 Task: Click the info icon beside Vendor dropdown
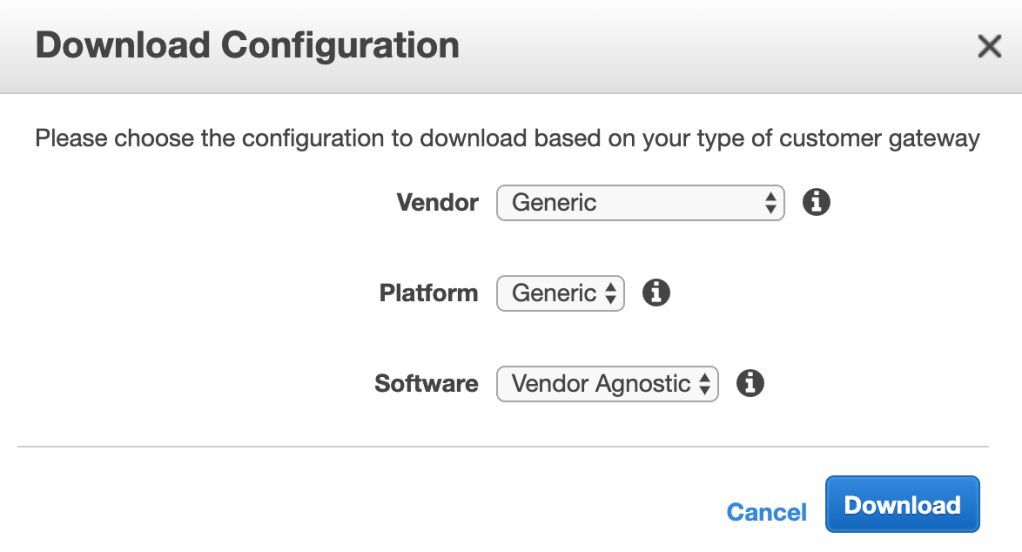point(817,203)
